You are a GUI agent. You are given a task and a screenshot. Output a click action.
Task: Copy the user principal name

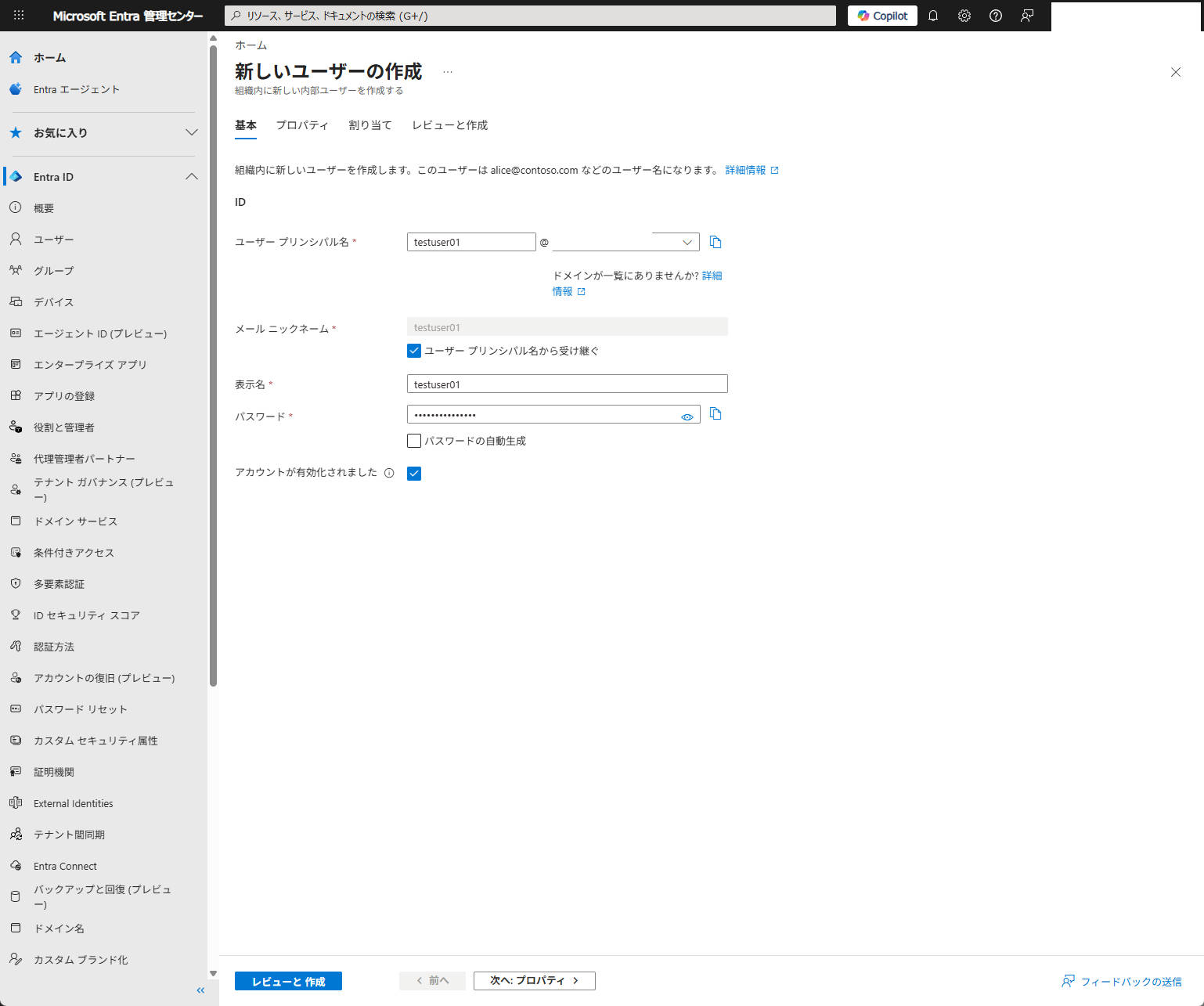[x=715, y=241]
